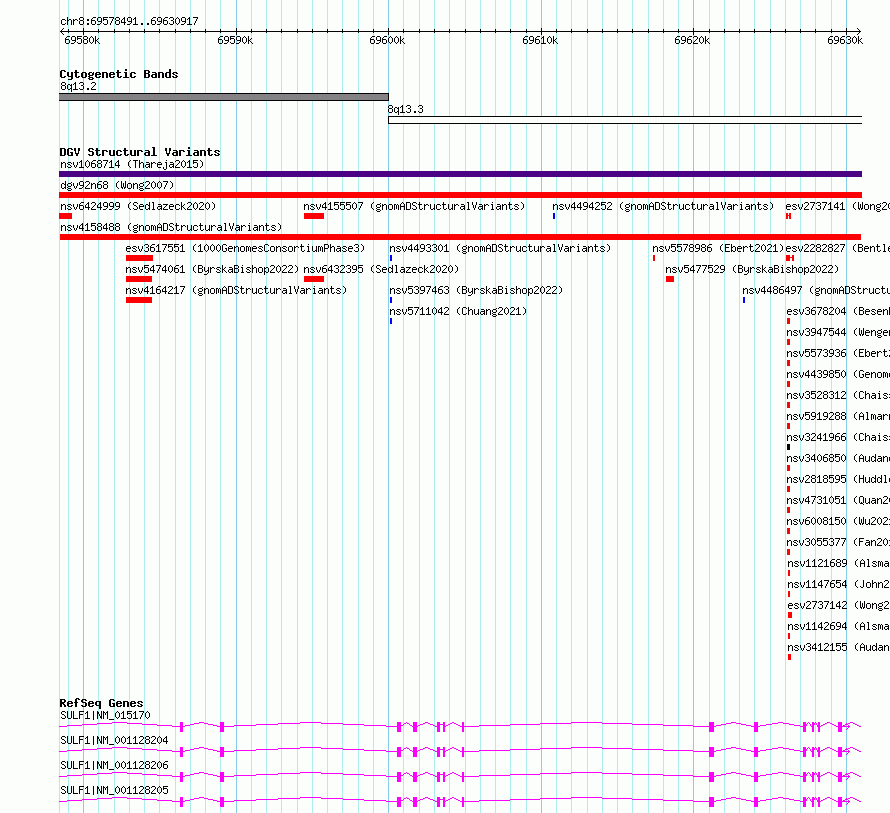Click the nsv1068714 (Thareja2015) variant label

point(132,164)
